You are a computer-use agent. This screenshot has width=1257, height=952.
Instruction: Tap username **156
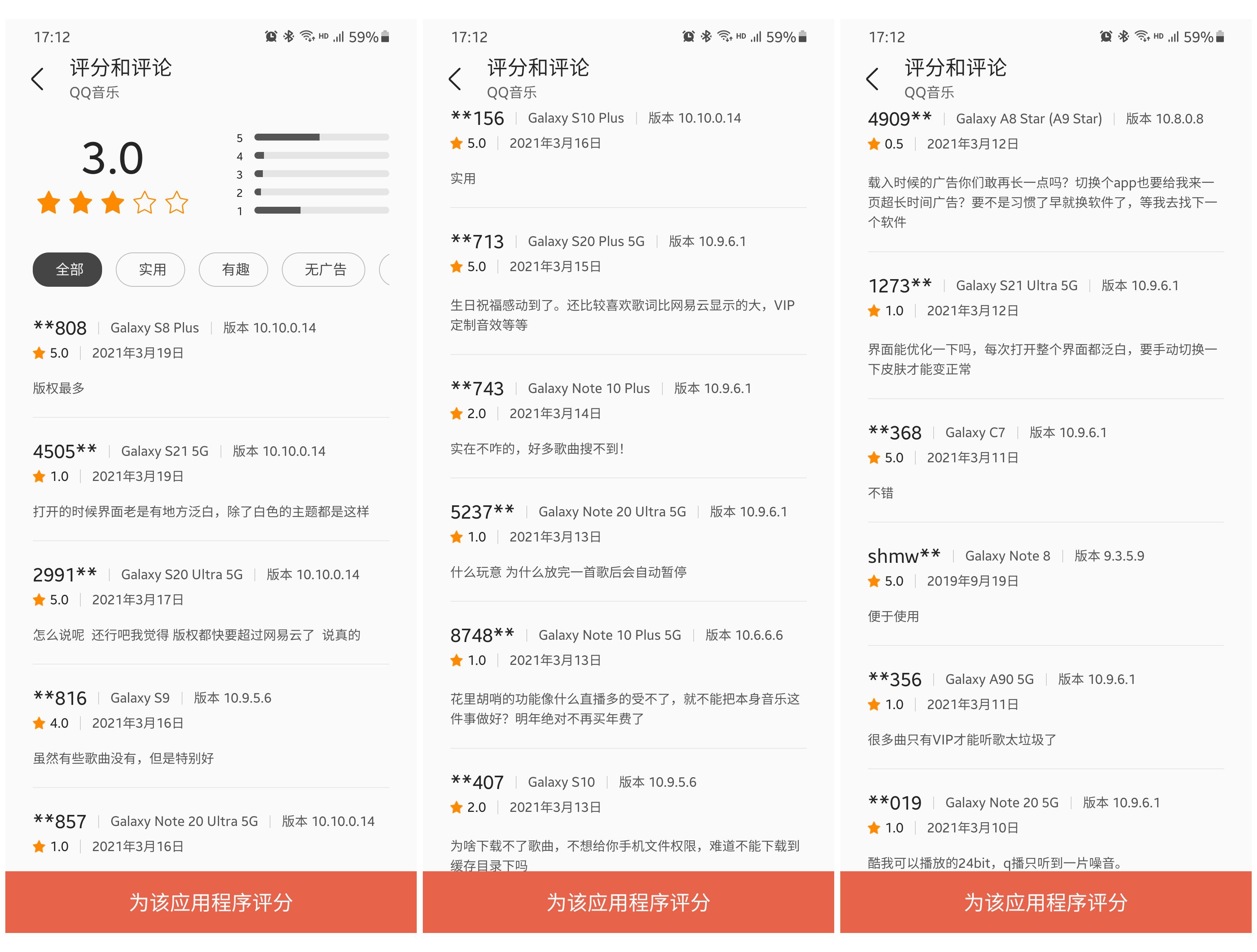pos(477,118)
